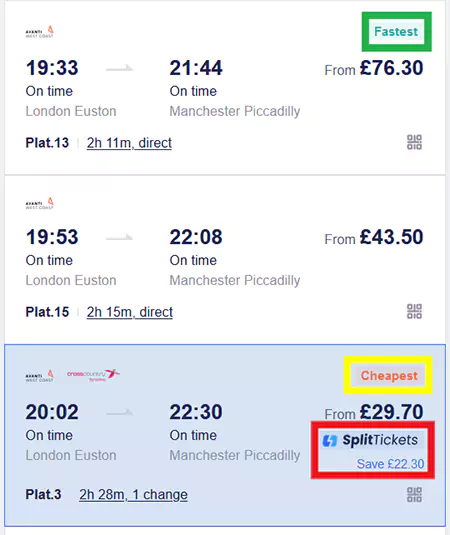Image resolution: width=450 pixels, height=535 pixels.
Task: Click Avanti West Coast logo on 19:33 journey
Action: click(x=40, y=32)
